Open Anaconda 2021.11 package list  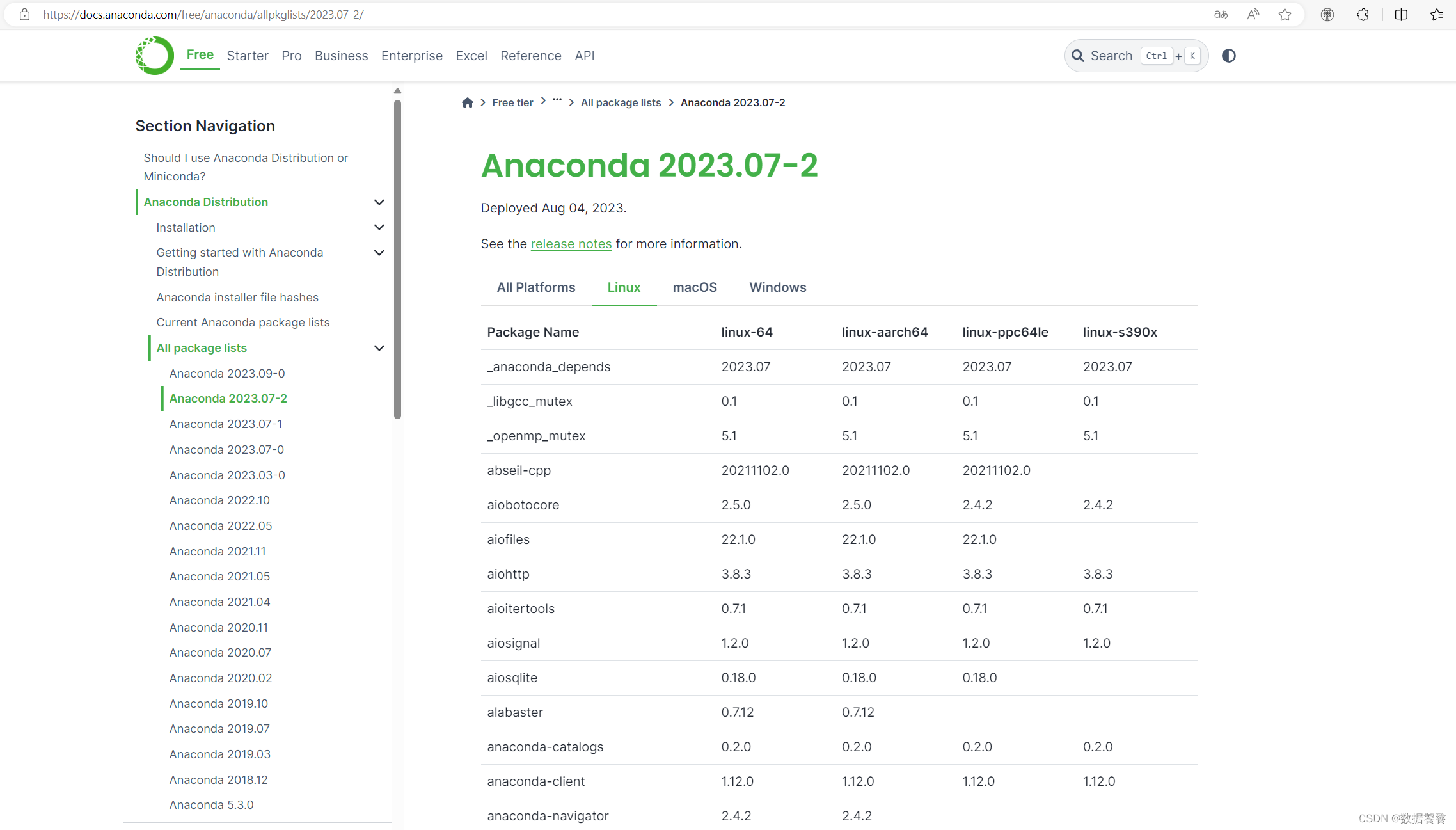coord(218,552)
